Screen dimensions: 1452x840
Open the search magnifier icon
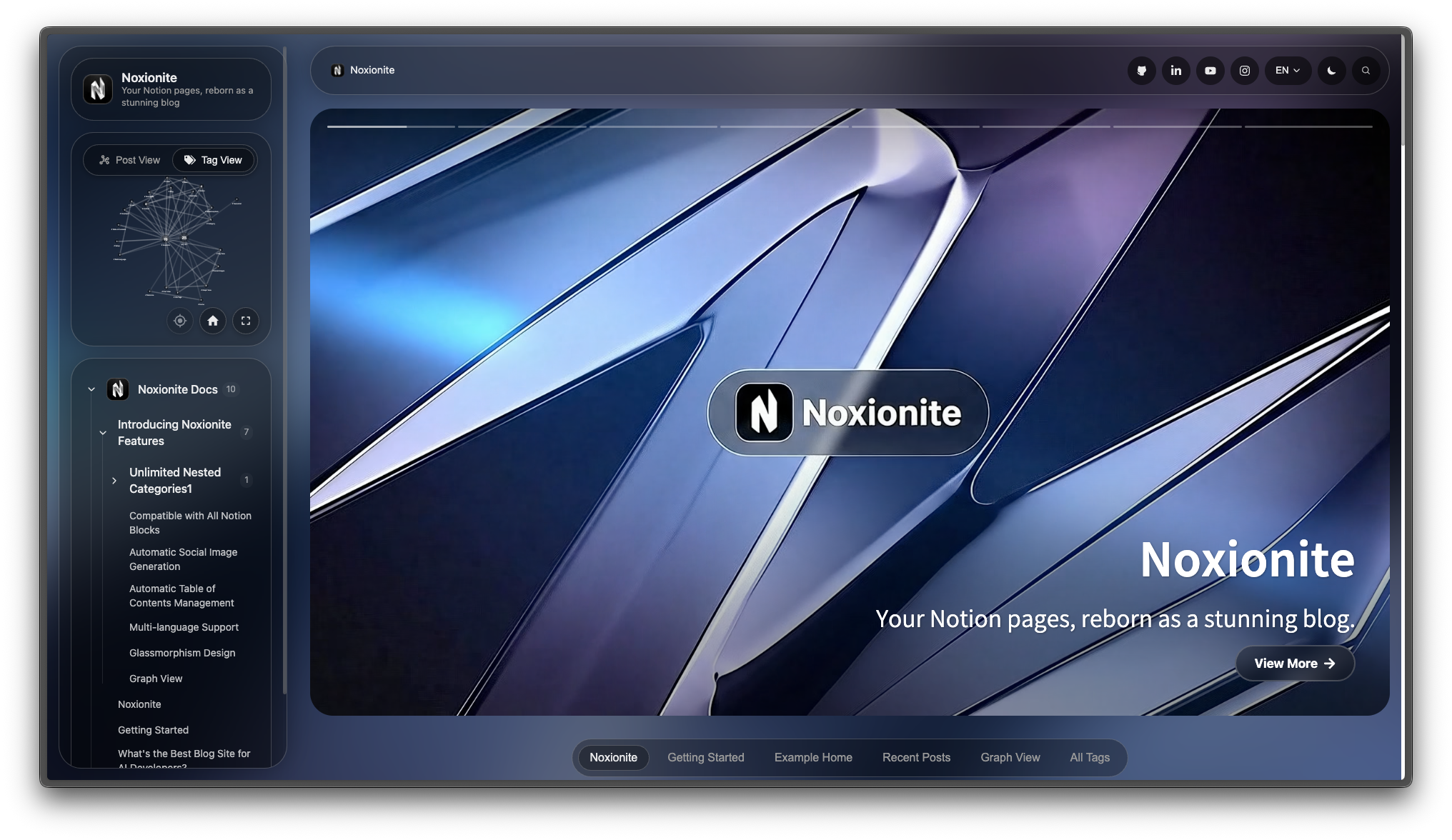coord(1366,71)
